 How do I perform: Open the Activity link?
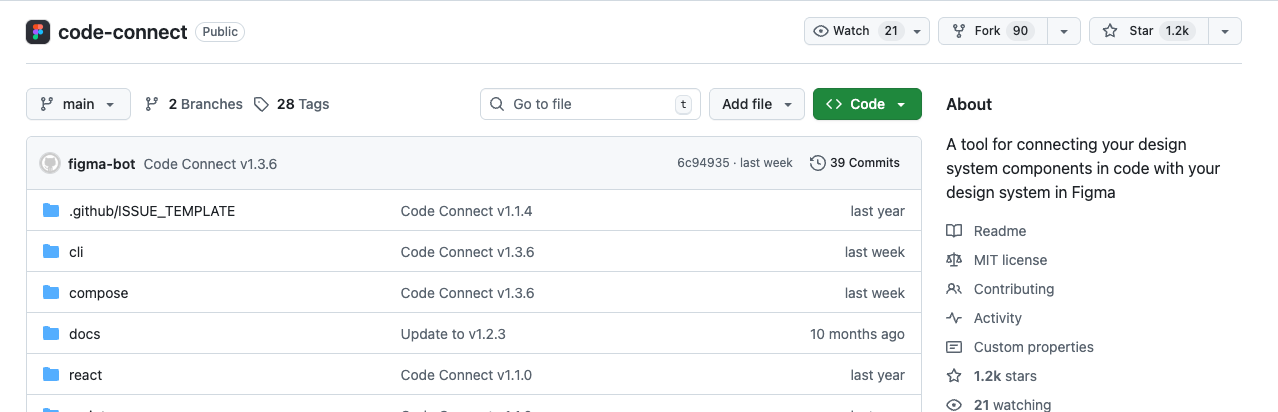pyautogui.click(x=998, y=318)
